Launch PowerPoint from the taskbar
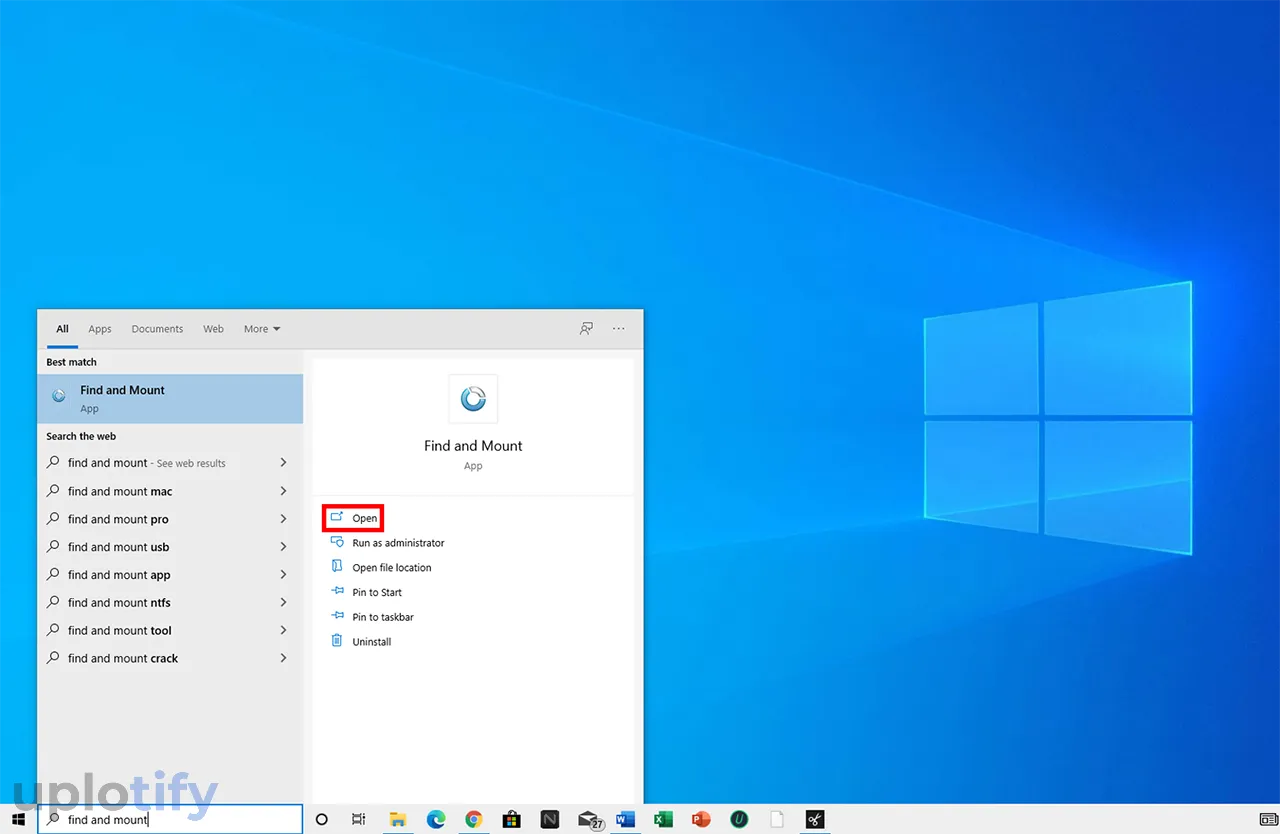 click(x=701, y=819)
